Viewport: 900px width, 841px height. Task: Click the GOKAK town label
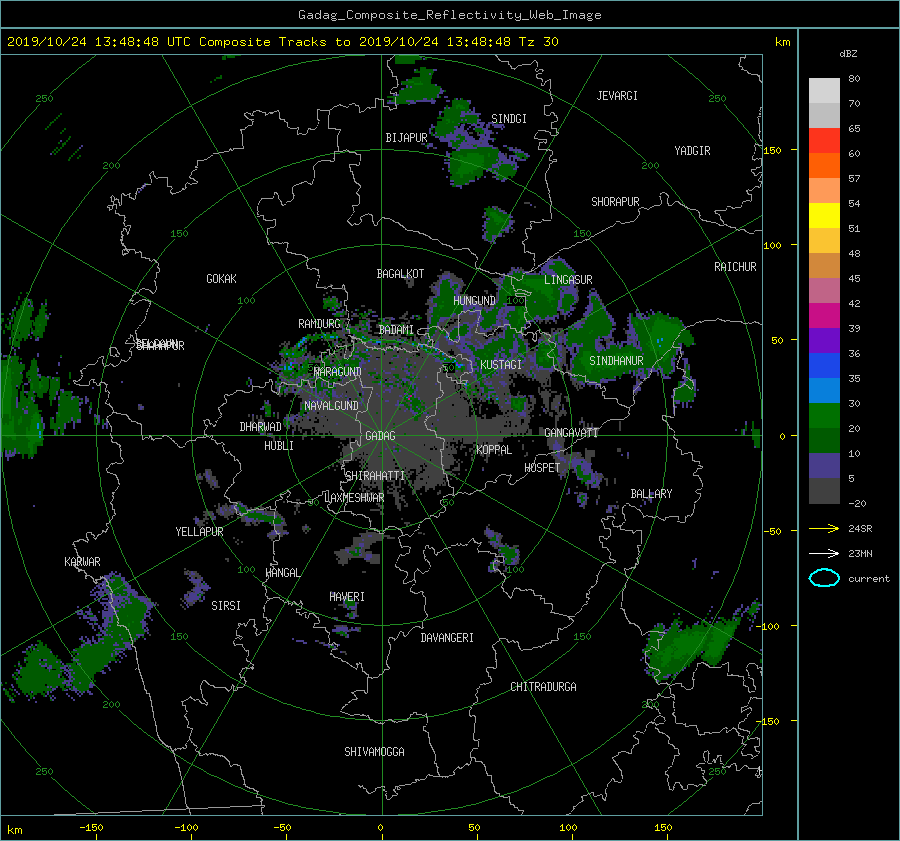221,278
